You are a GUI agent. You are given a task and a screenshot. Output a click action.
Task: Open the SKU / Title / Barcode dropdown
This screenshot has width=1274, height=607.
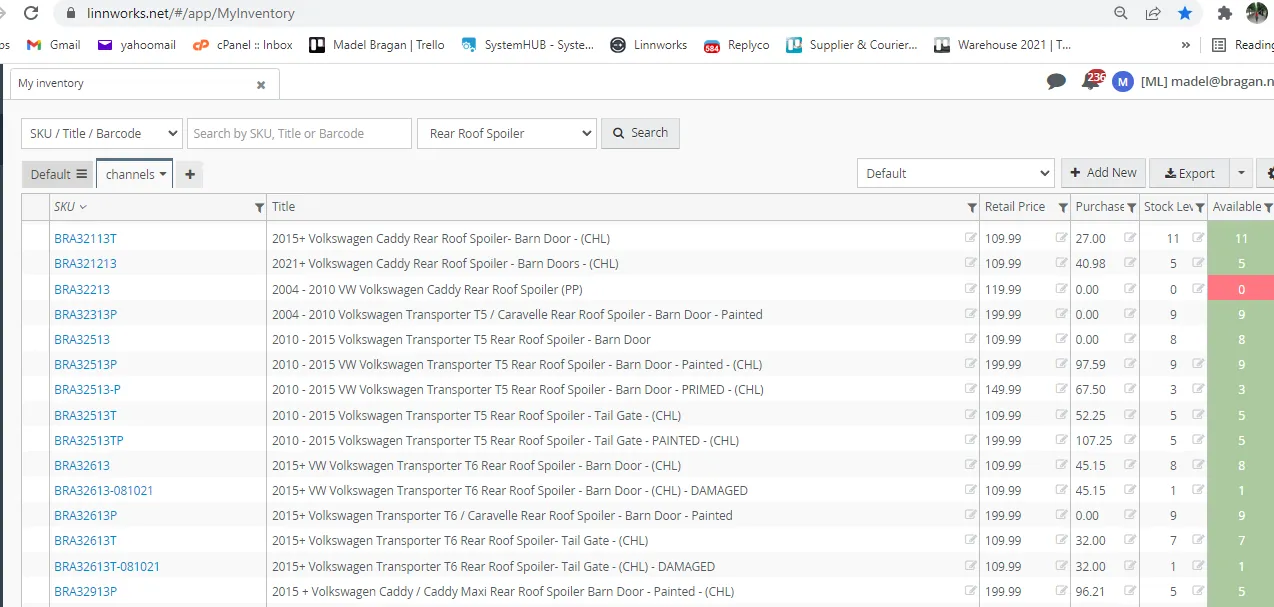click(102, 133)
